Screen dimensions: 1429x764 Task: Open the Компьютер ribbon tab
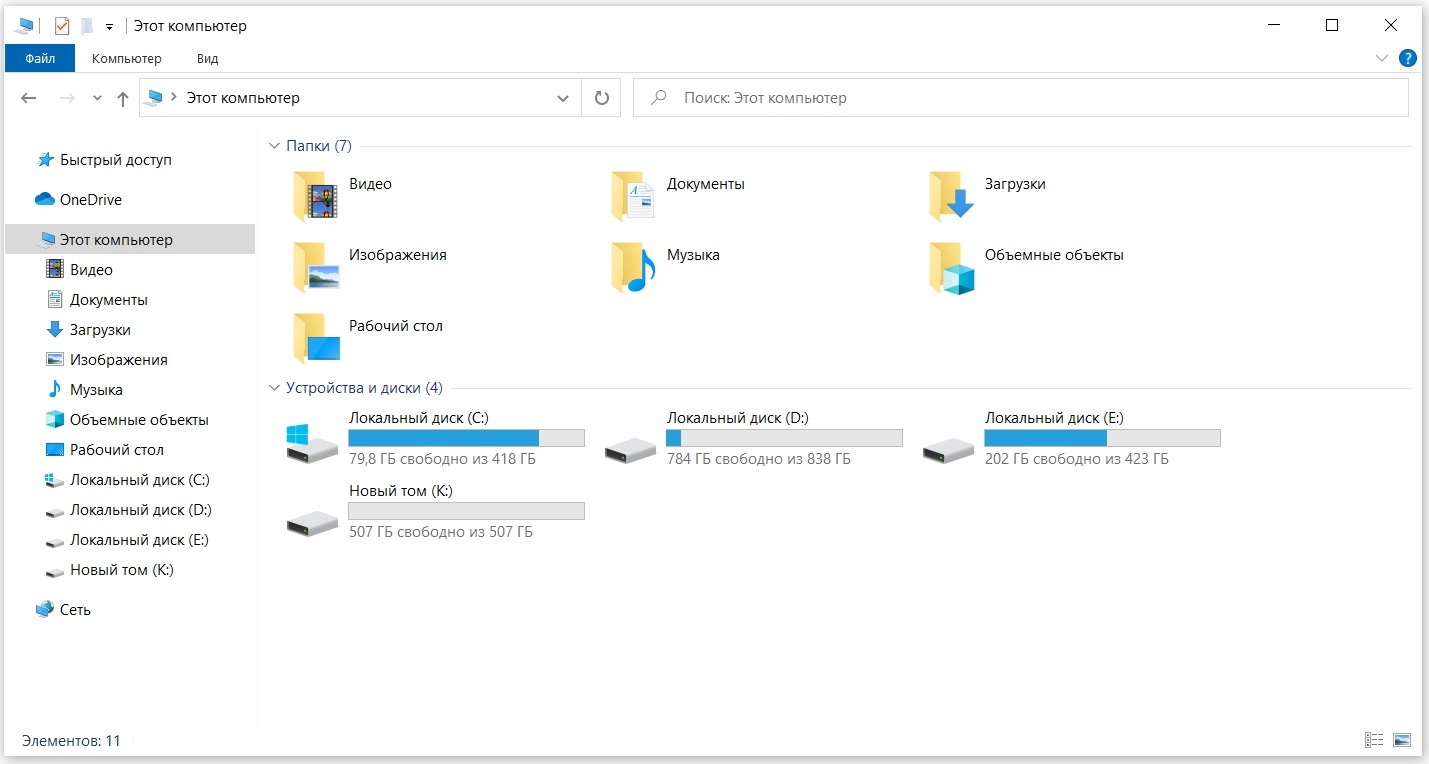click(x=127, y=58)
